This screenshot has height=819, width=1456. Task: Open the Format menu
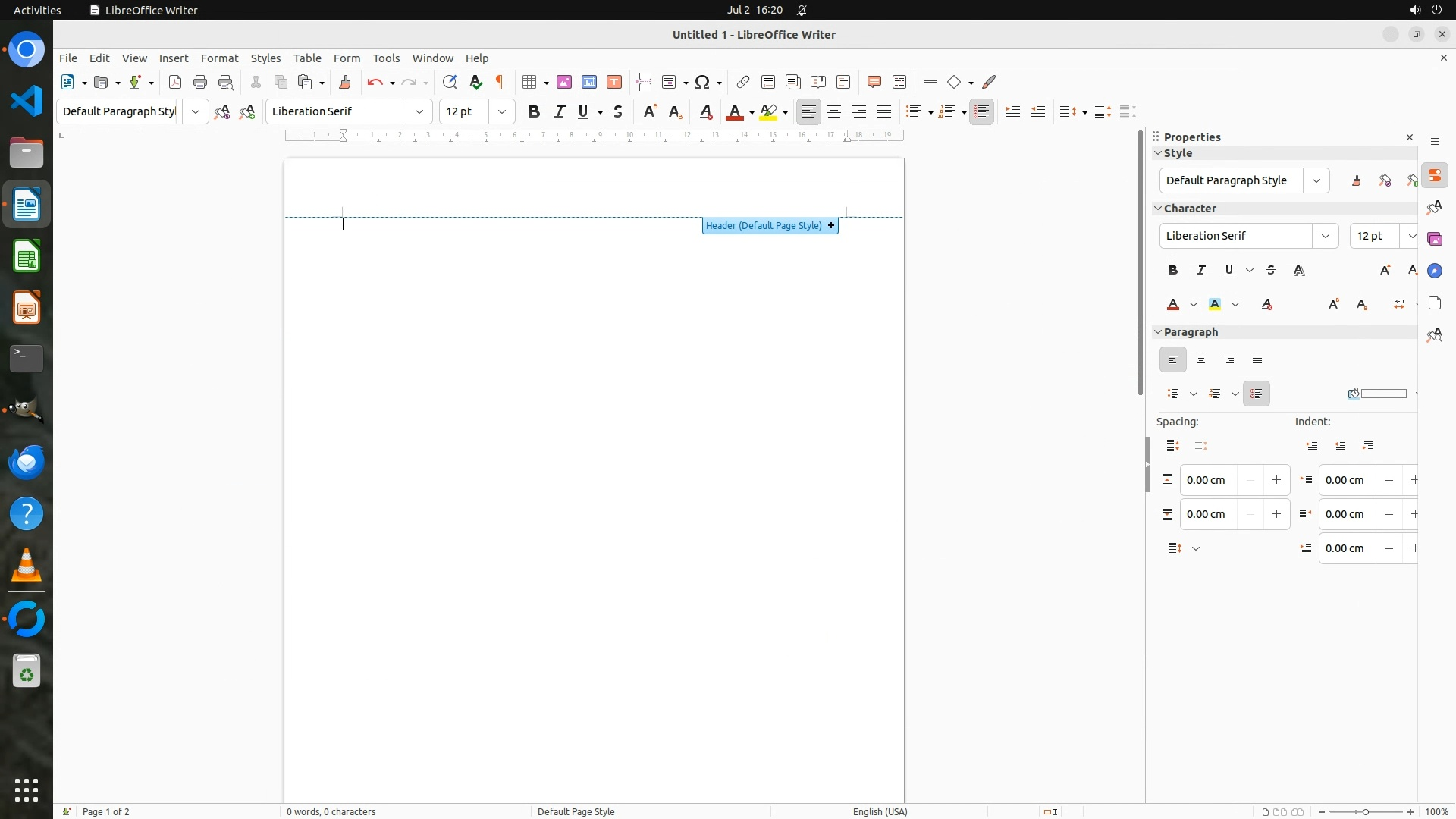(219, 58)
